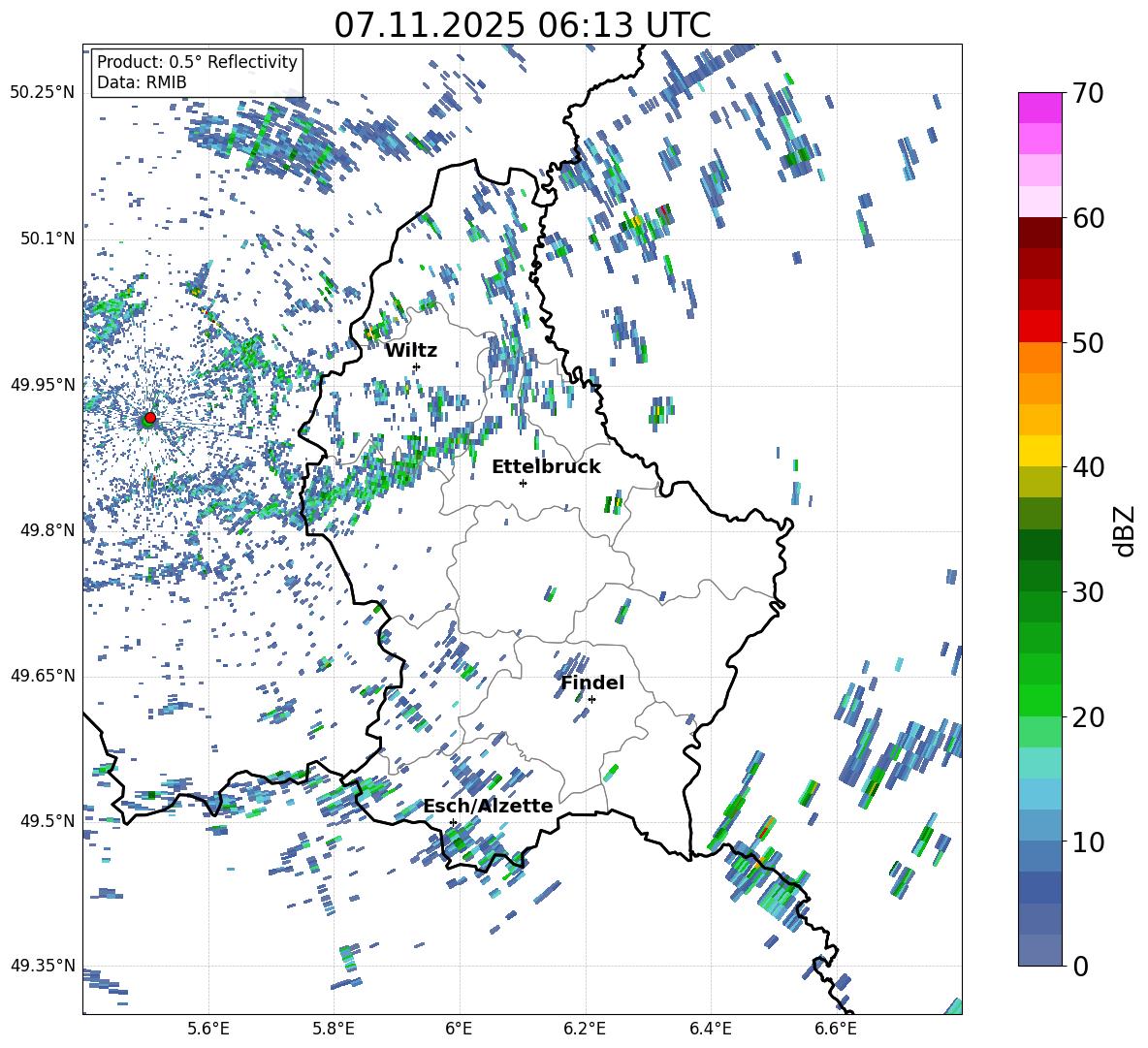Image resolution: width=1148 pixels, height=1048 pixels.
Task: Click the dBZ colorbar axis label
Action: pos(1126,530)
